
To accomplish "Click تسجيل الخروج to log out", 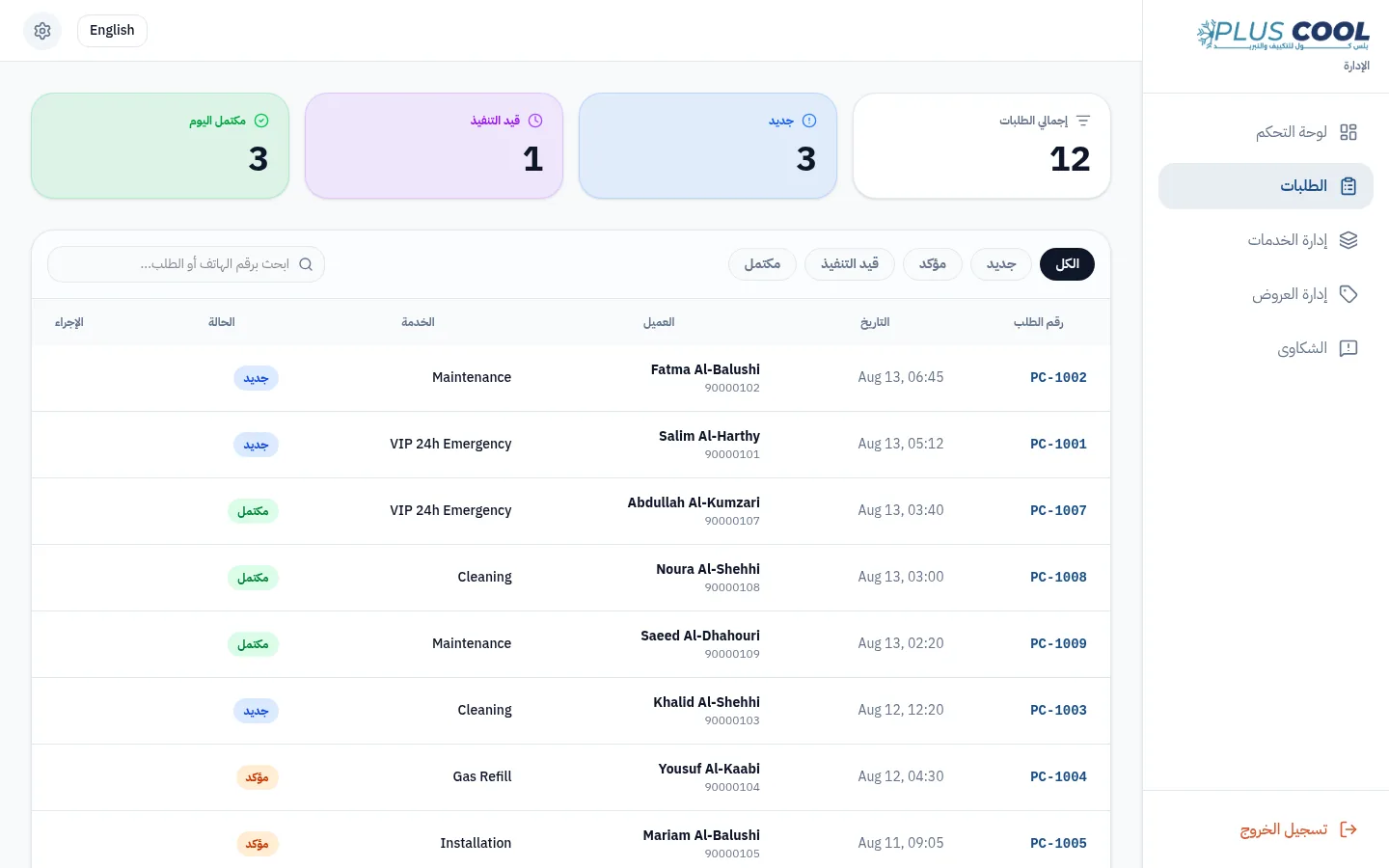I will pos(1266,829).
